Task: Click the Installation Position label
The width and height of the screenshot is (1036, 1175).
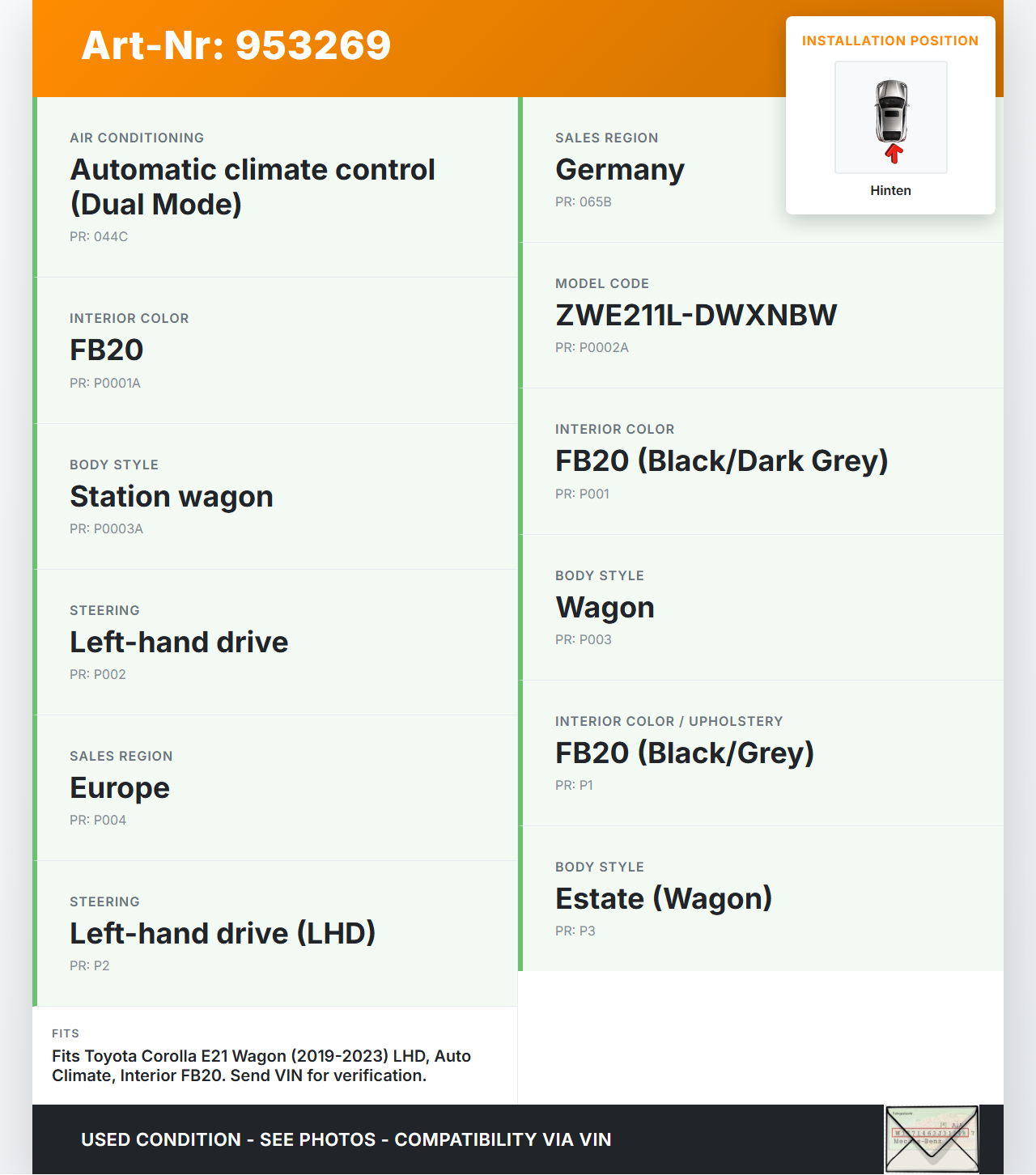Action: 890,40
